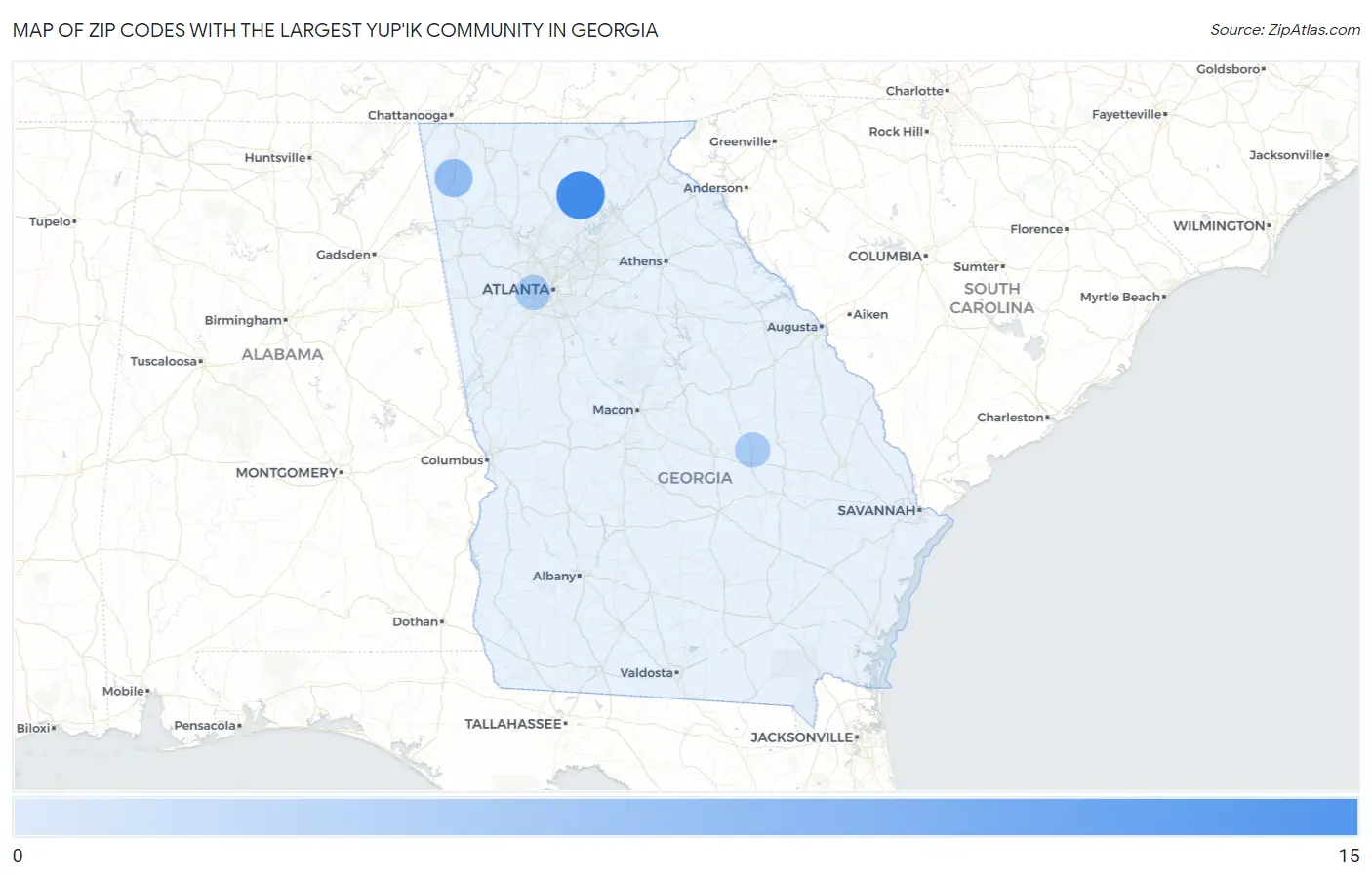
Task: Click the SOUTH CAROLINA state label
Action: pos(991,299)
